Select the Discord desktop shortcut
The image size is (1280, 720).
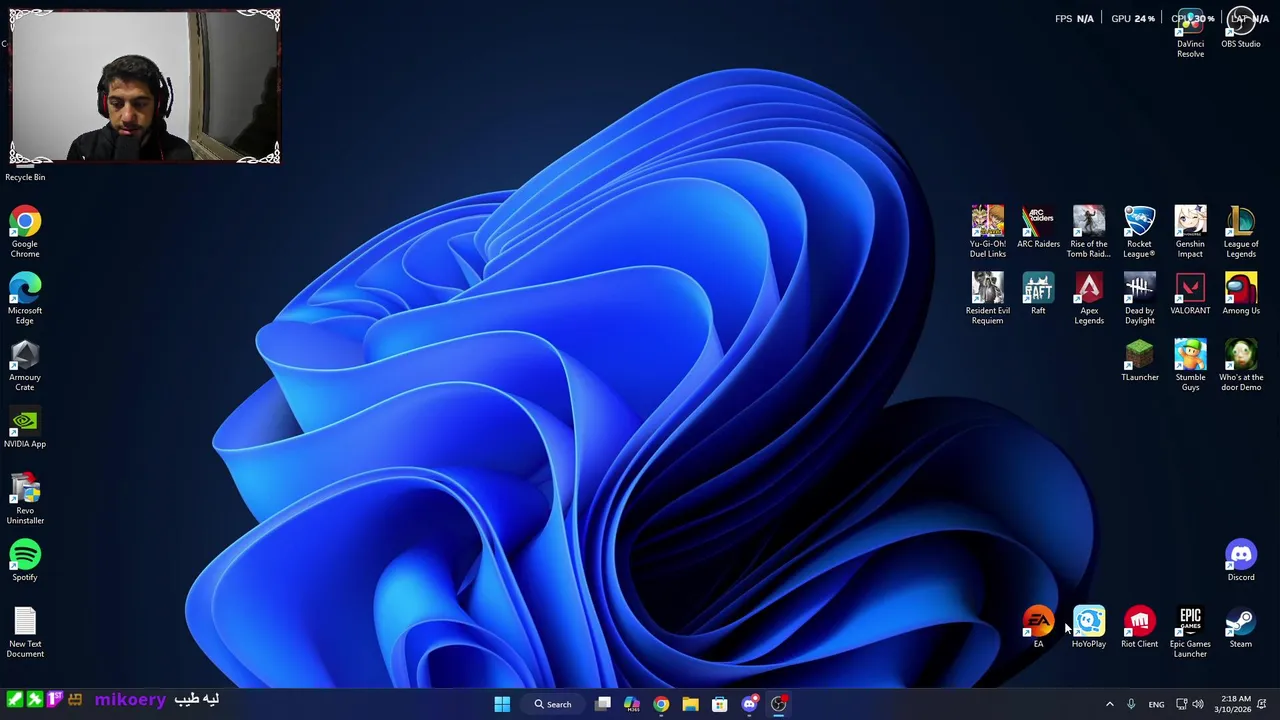click(1241, 560)
